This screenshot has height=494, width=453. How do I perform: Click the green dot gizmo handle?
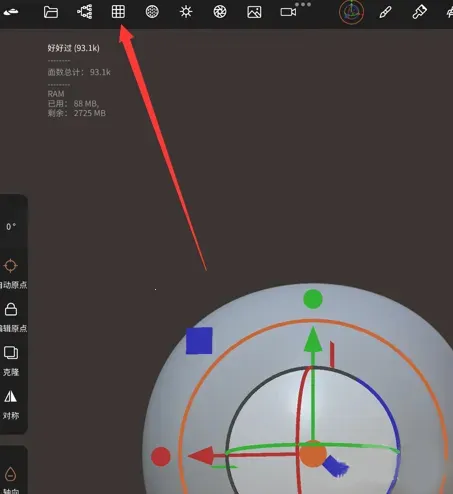[313, 299]
